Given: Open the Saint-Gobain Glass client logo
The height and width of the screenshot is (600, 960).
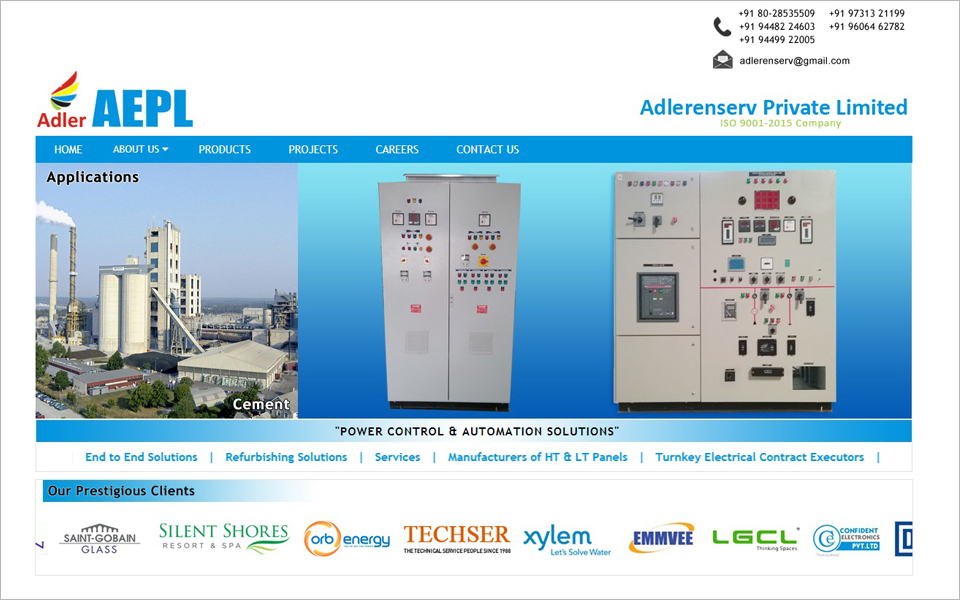Looking at the screenshot, I should click(99, 539).
